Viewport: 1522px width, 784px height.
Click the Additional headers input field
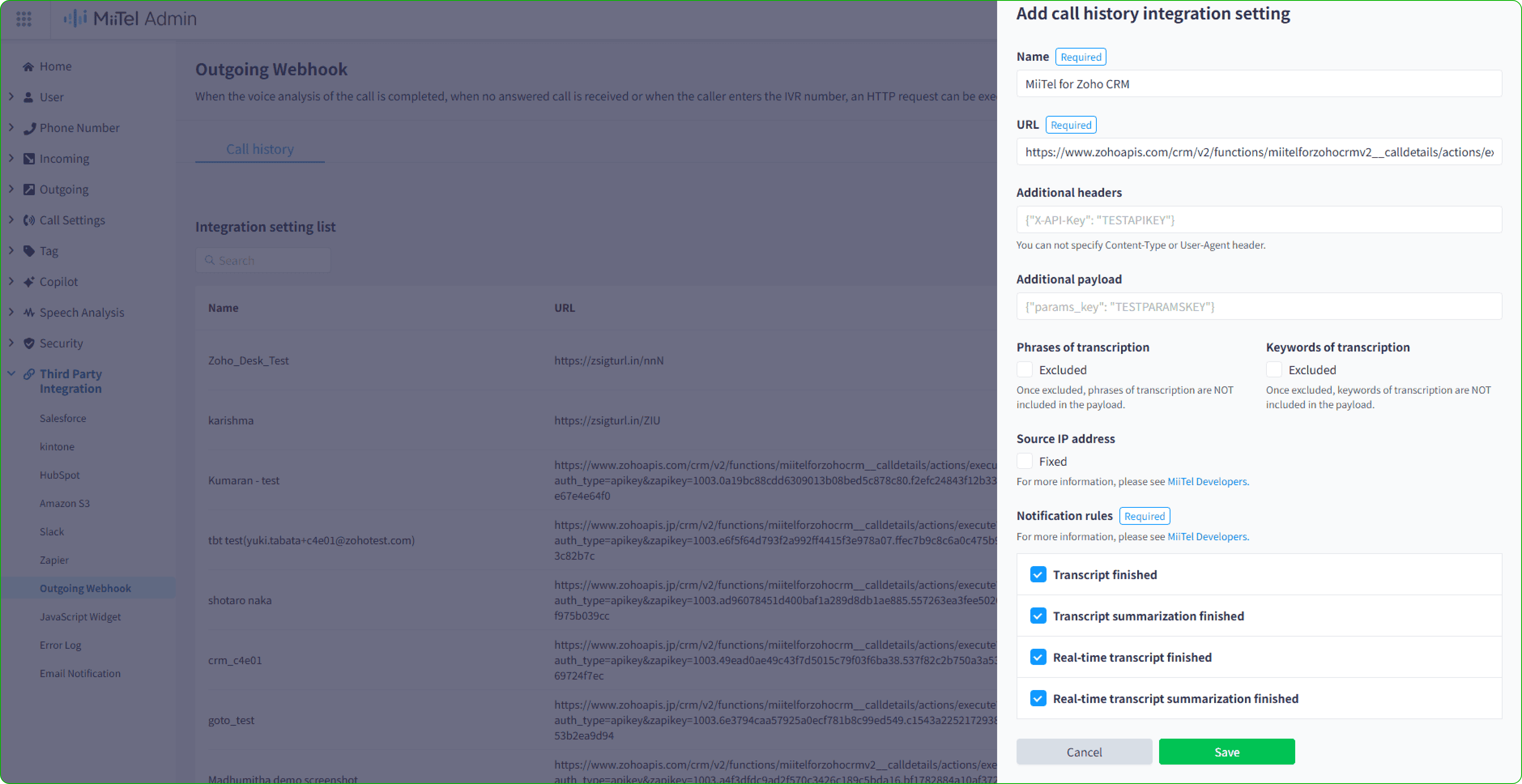(x=1258, y=220)
